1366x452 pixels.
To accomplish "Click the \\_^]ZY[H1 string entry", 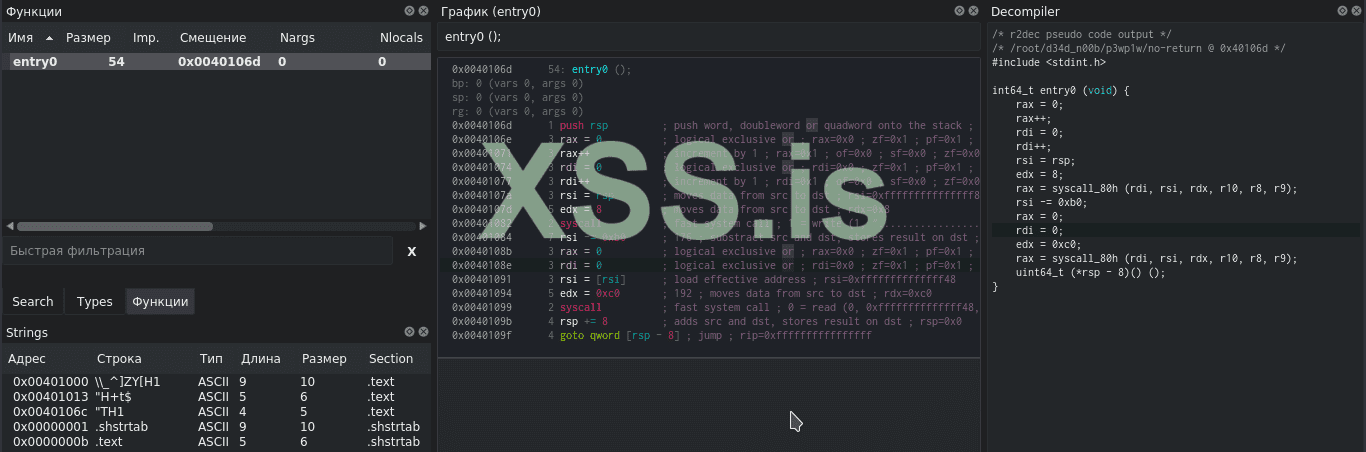I will coord(127,382).
